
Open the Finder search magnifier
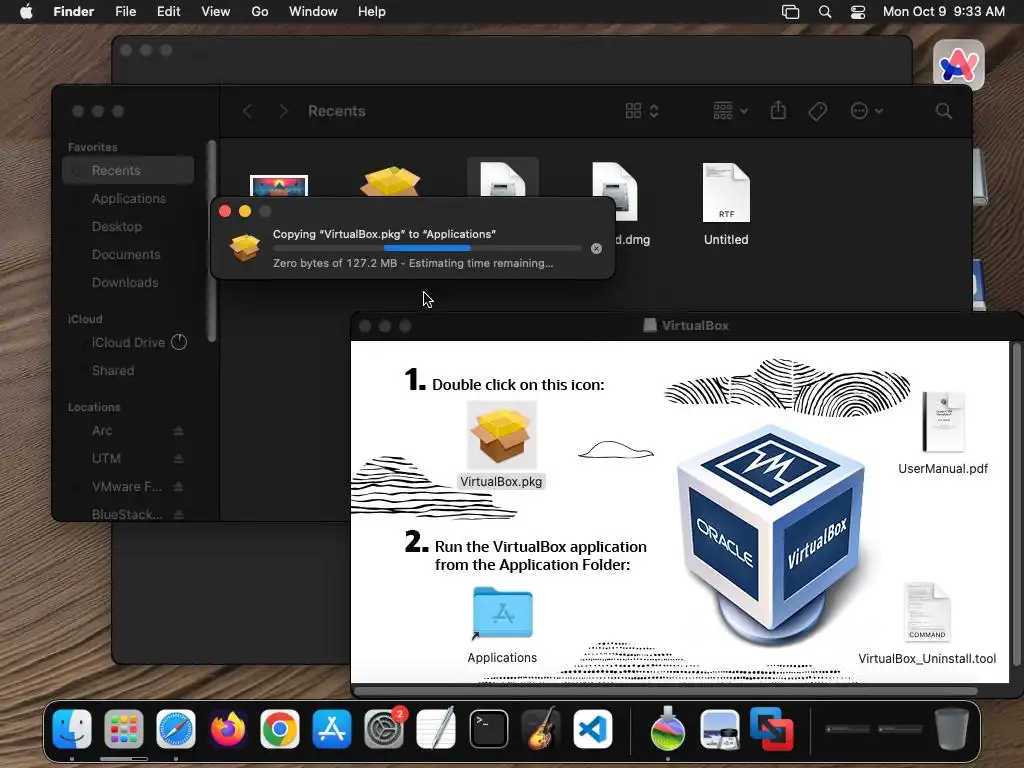[x=943, y=111]
